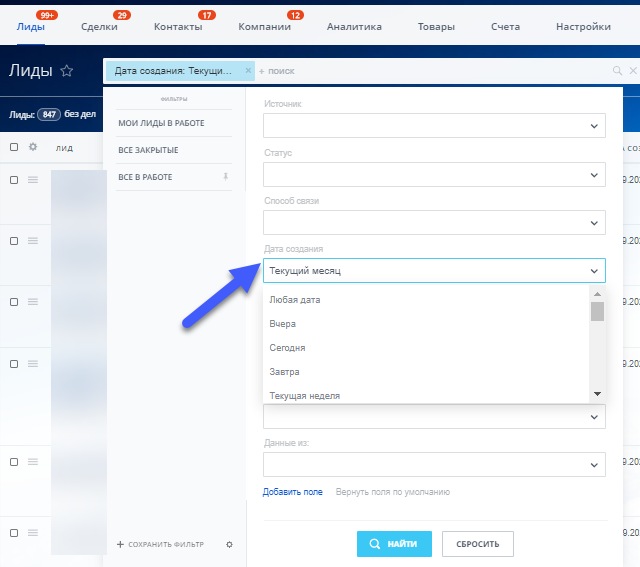Choose Сегодня from the date list
This screenshot has width=640, height=567.
[x=287, y=348]
